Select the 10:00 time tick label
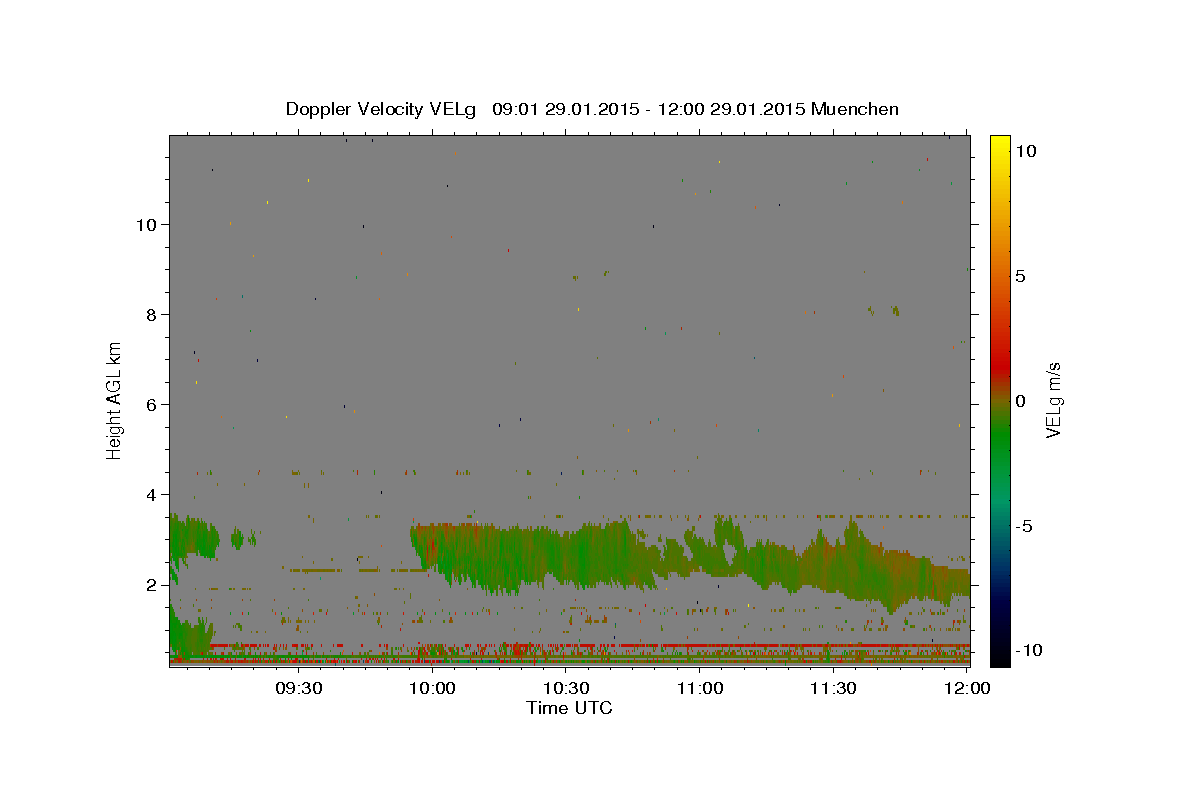This screenshot has height=800, width=1200. pos(433,688)
